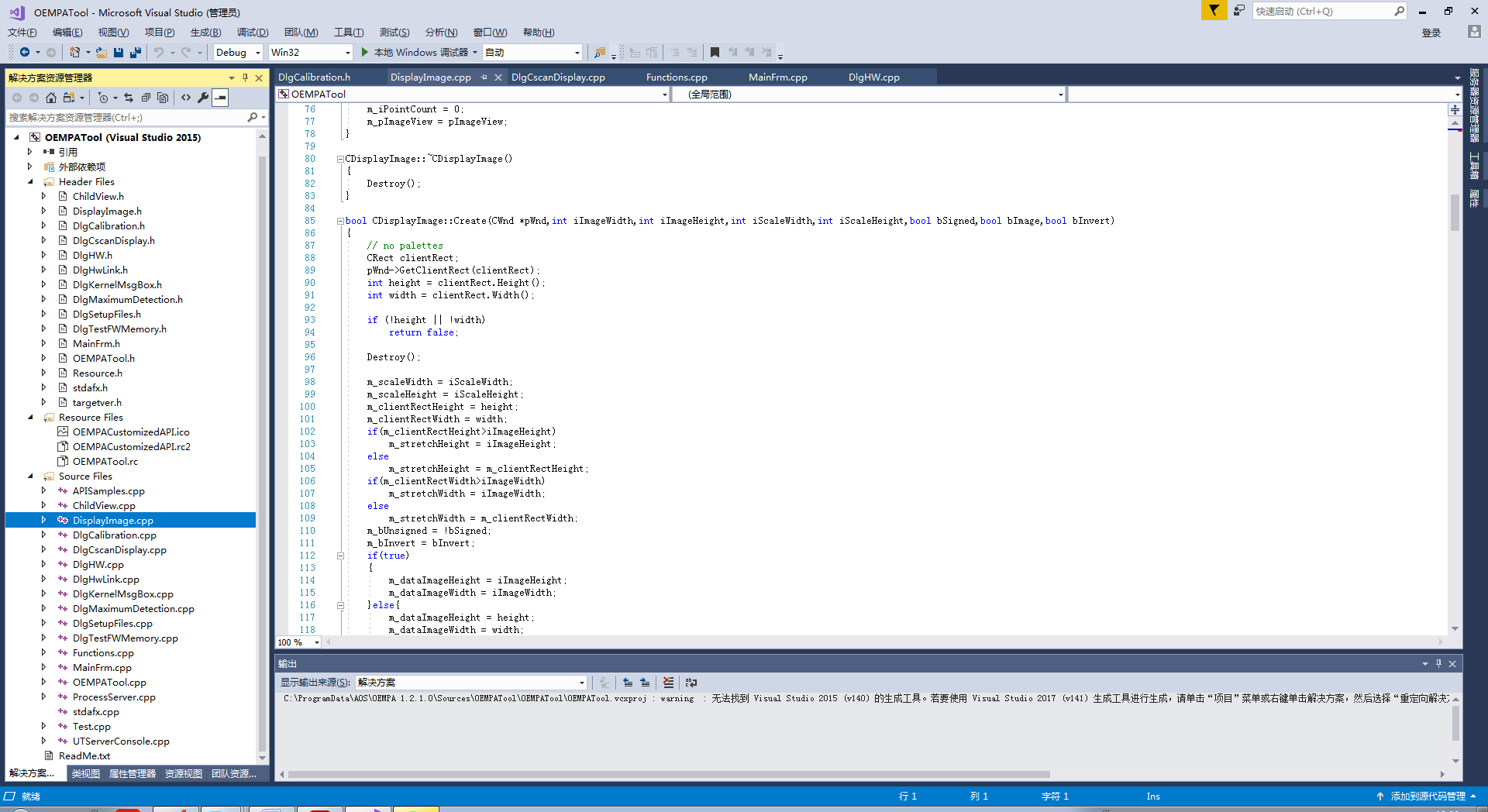Clear all output using the clear icon
This screenshot has width=1488, height=812.
[x=668, y=683]
